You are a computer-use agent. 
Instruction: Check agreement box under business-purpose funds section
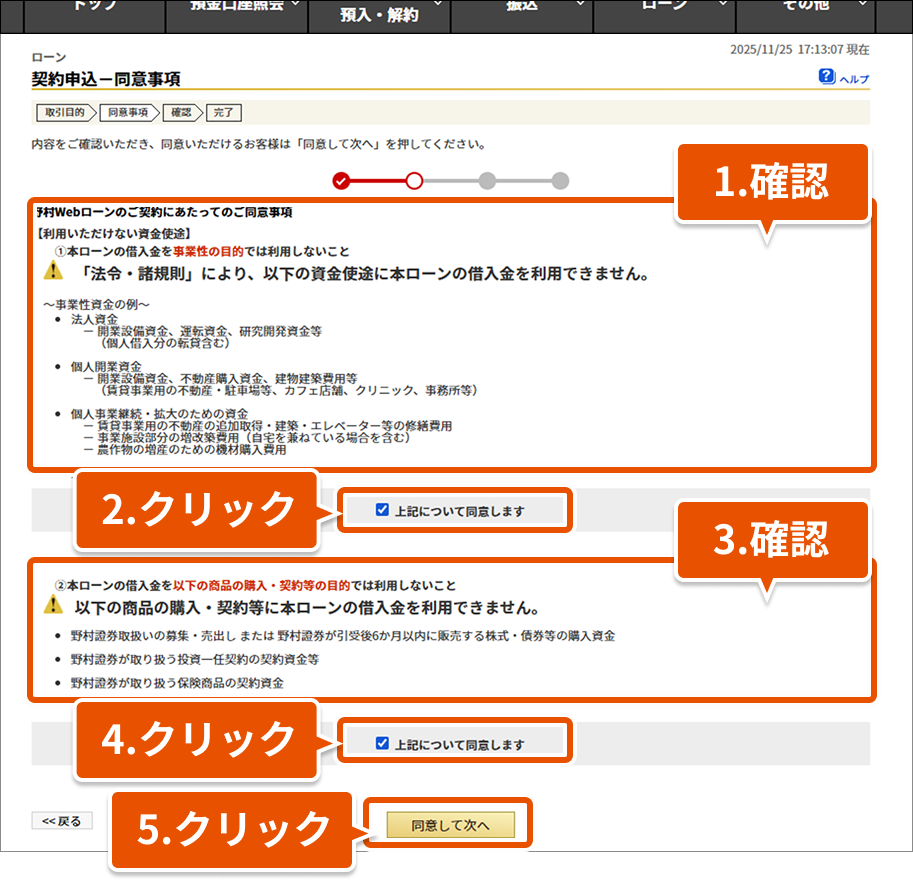[x=382, y=510]
